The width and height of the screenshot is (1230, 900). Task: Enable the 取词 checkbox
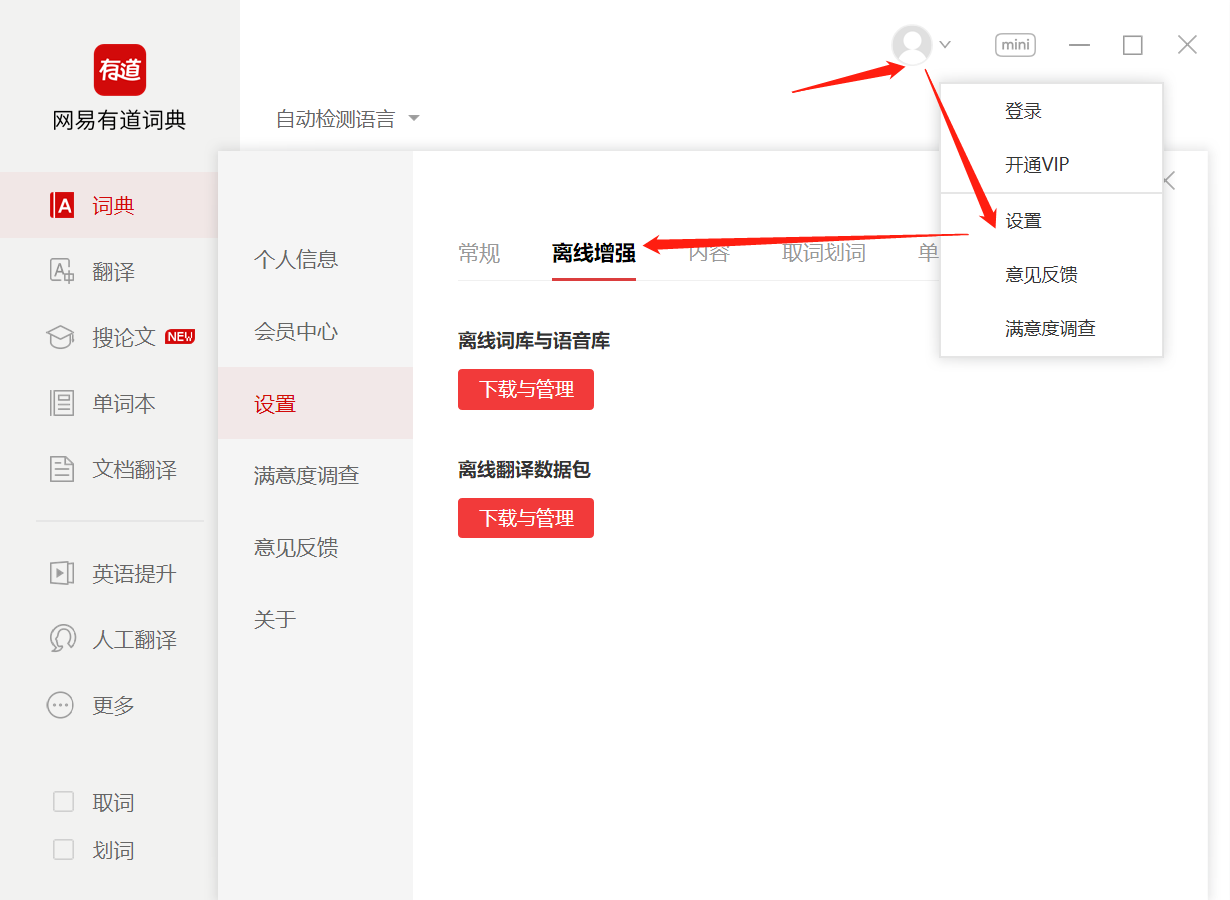click(64, 802)
